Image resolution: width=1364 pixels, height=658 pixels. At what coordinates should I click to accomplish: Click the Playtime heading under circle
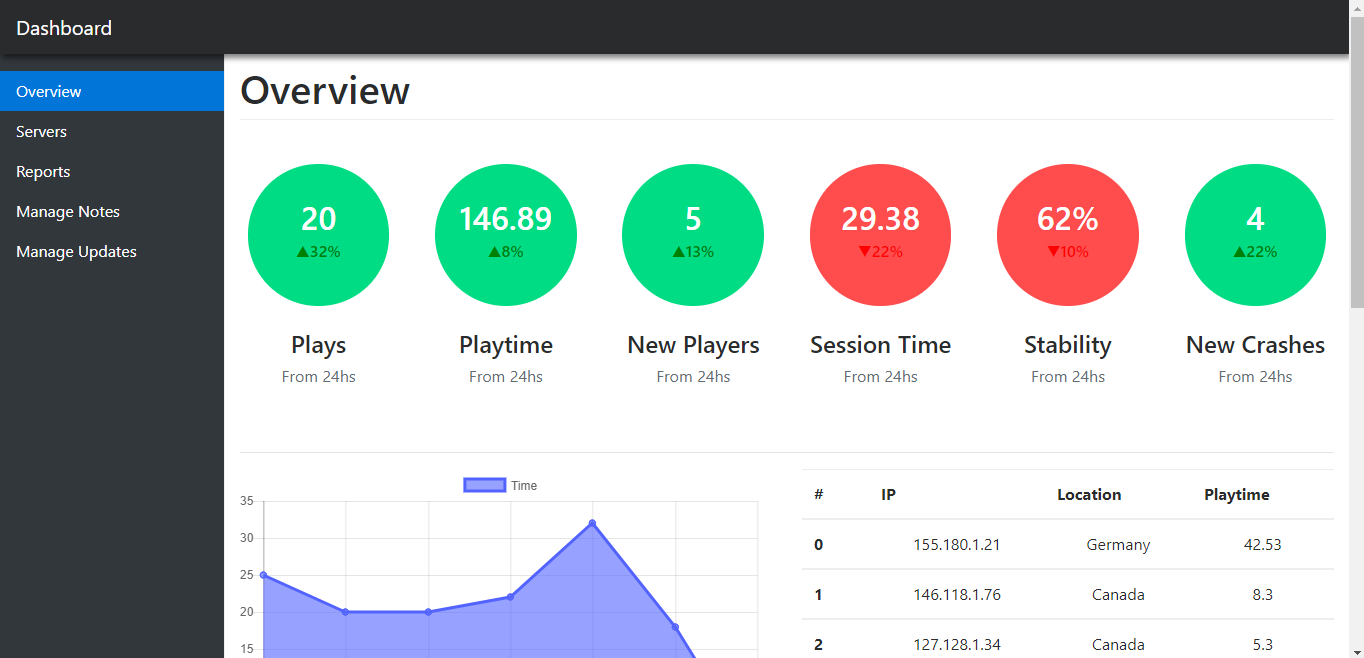pyautogui.click(x=505, y=345)
